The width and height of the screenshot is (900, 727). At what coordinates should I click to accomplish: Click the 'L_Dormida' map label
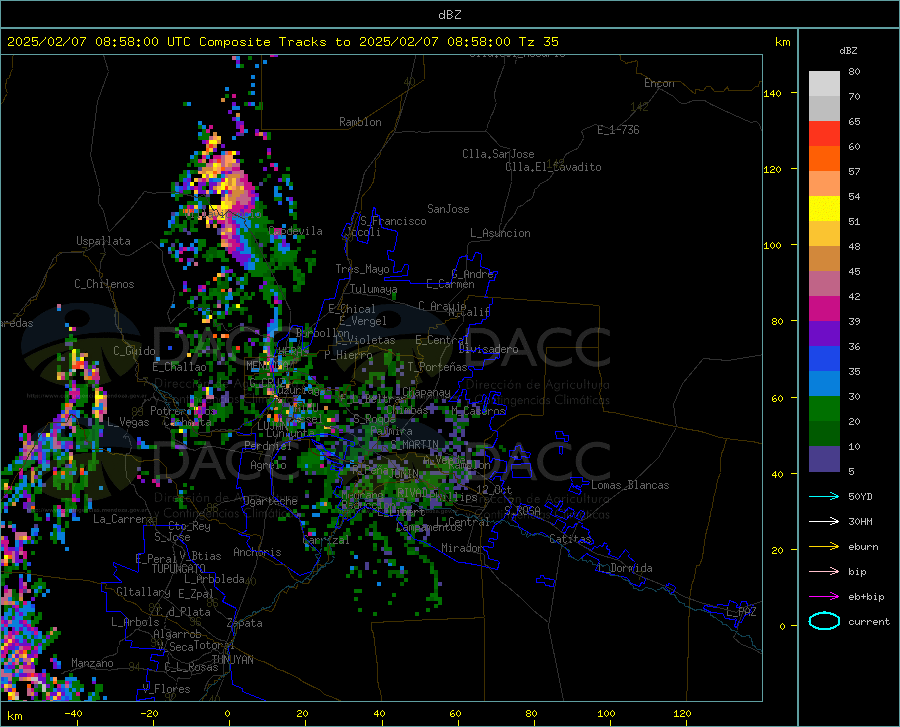[624, 568]
